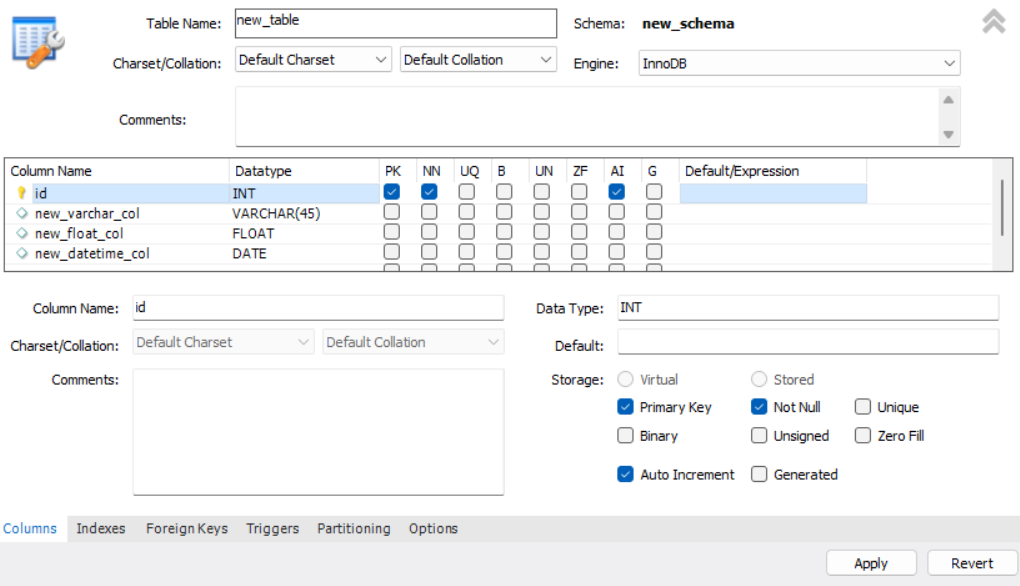1020x586 pixels.
Task: Click the Data Type input field
Action: pos(807,308)
